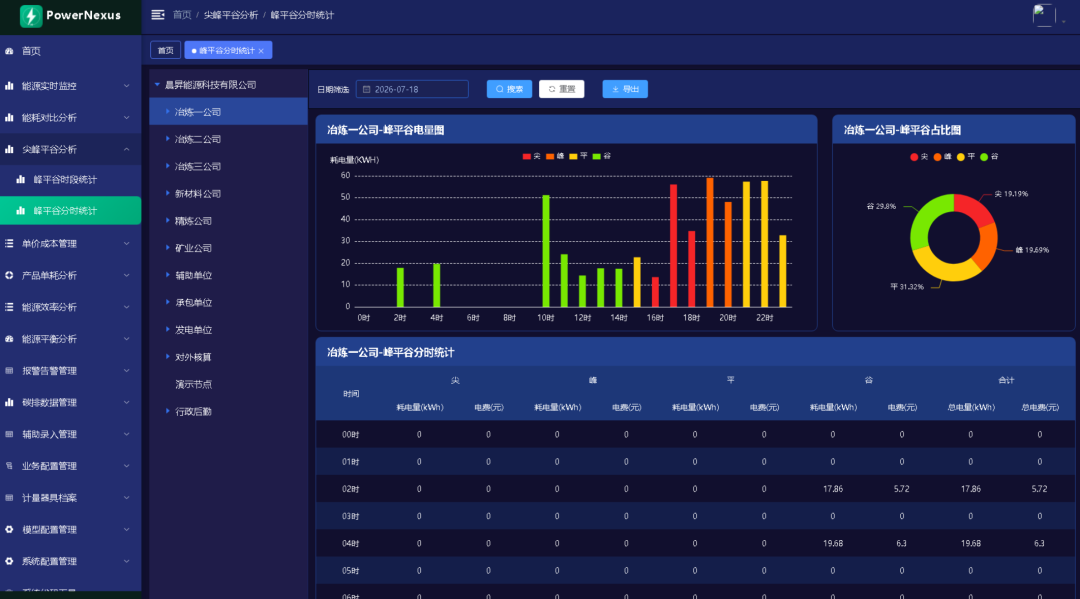Open the user dropdown arrow beside the avatar
Viewport: 1080px width, 599px height.
1063,21
